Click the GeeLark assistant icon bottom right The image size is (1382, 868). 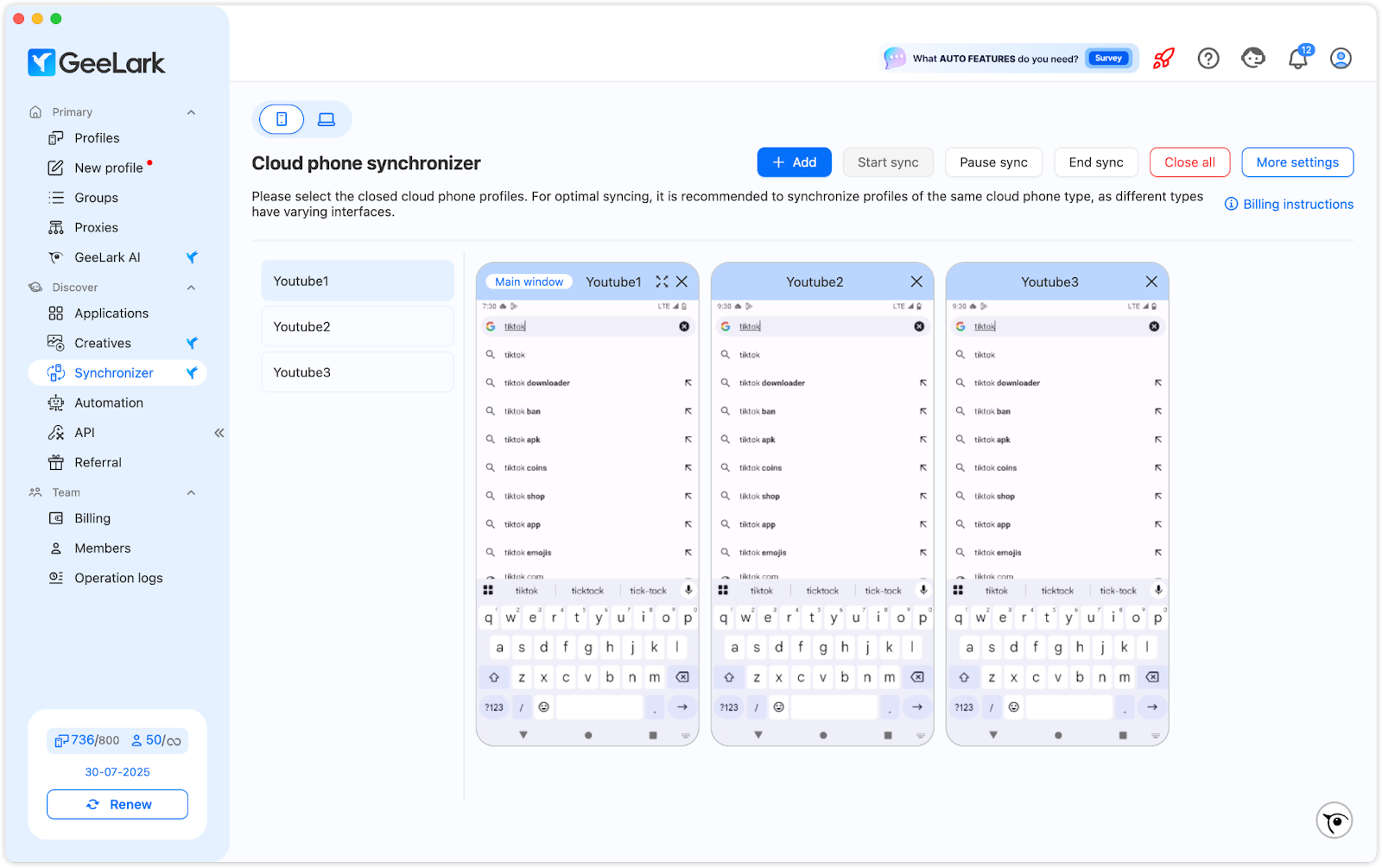pyautogui.click(x=1334, y=820)
